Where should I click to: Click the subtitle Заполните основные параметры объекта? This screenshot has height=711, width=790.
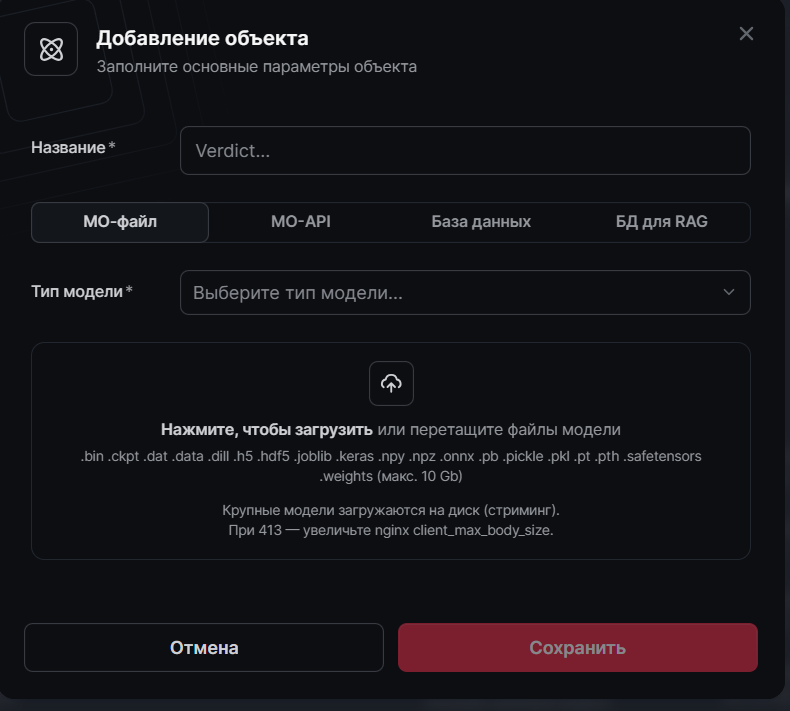coord(256,67)
